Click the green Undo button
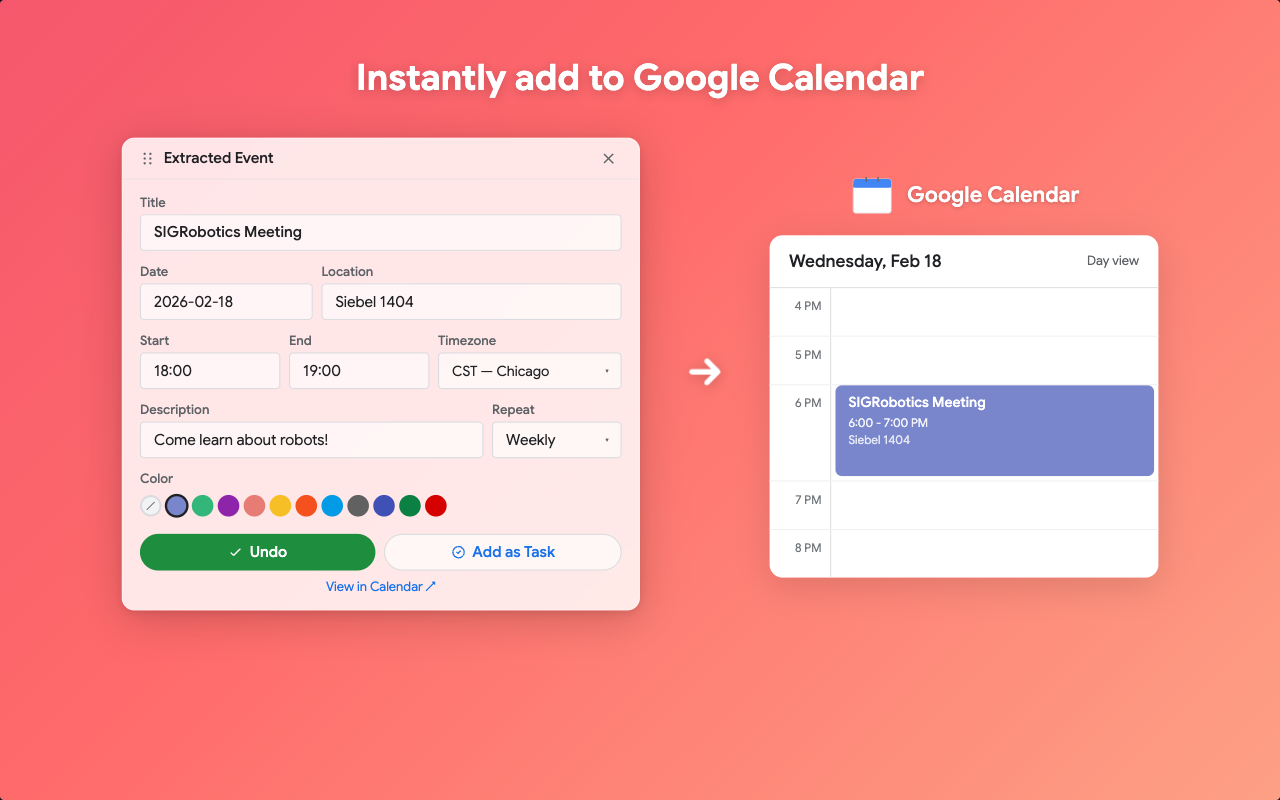1280x800 pixels. click(x=258, y=552)
